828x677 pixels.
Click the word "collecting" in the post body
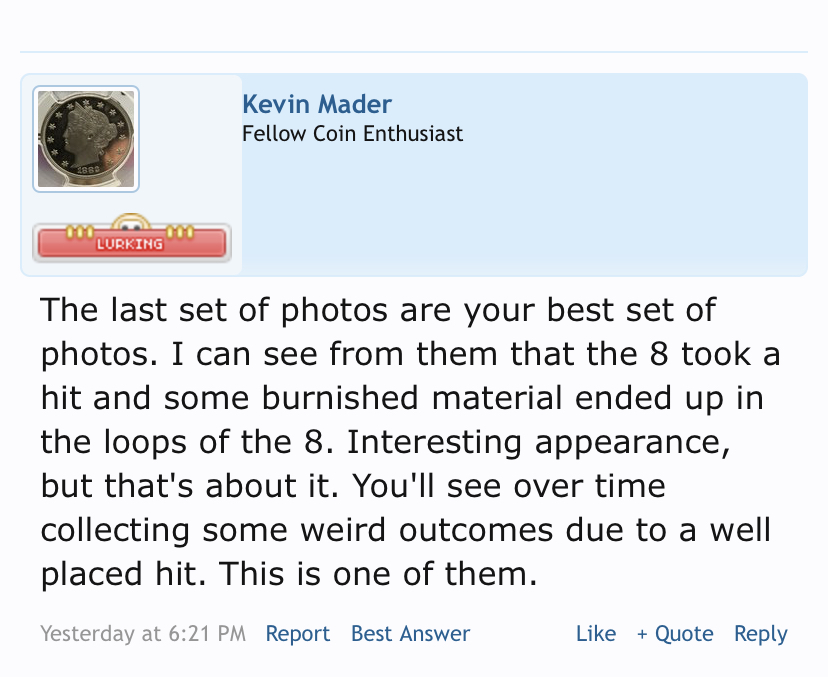[115, 530]
